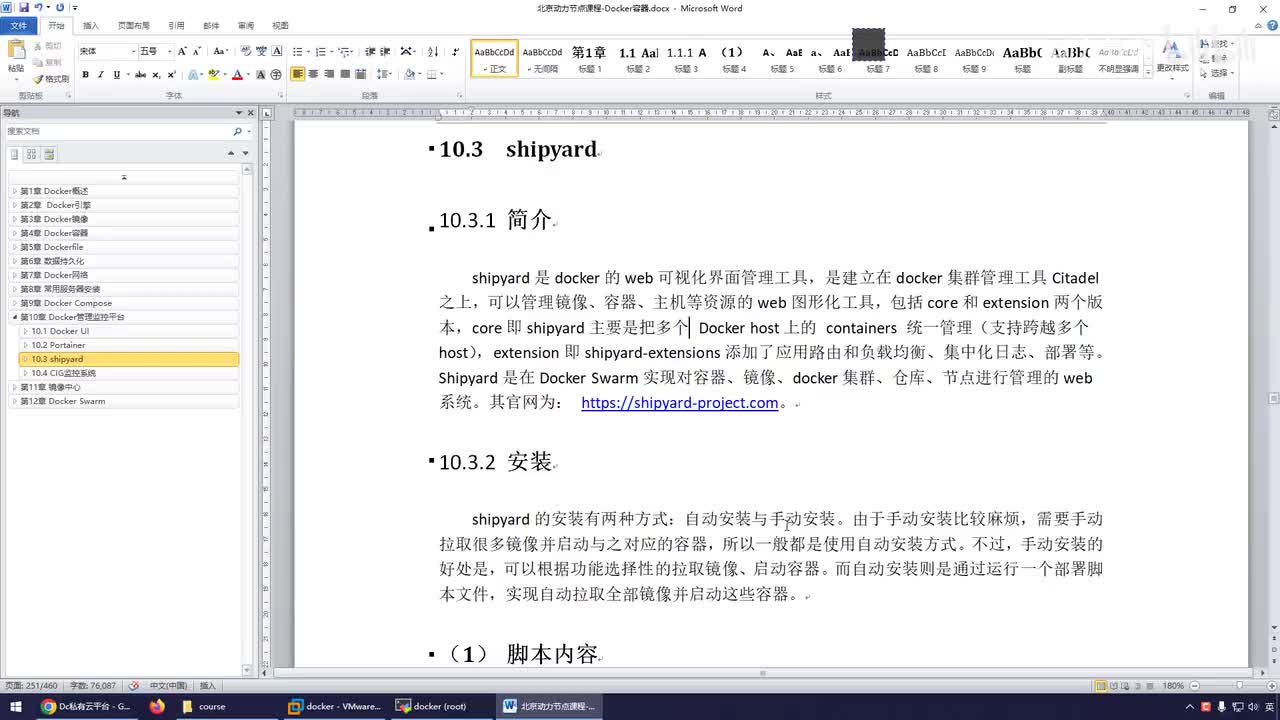Select Center paragraph alignment

point(313,74)
